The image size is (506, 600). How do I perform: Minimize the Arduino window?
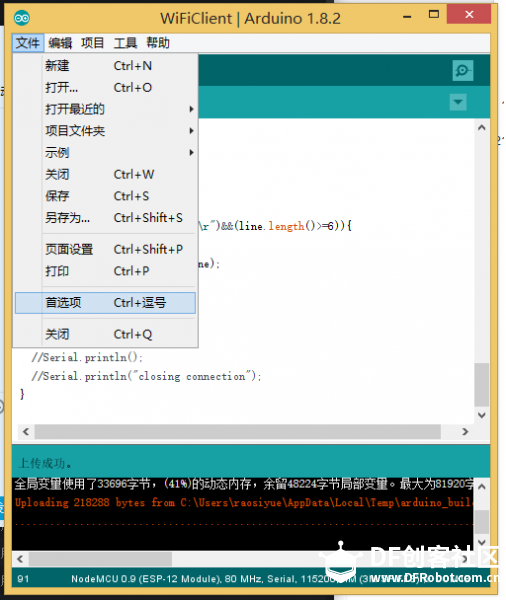(x=407, y=16)
